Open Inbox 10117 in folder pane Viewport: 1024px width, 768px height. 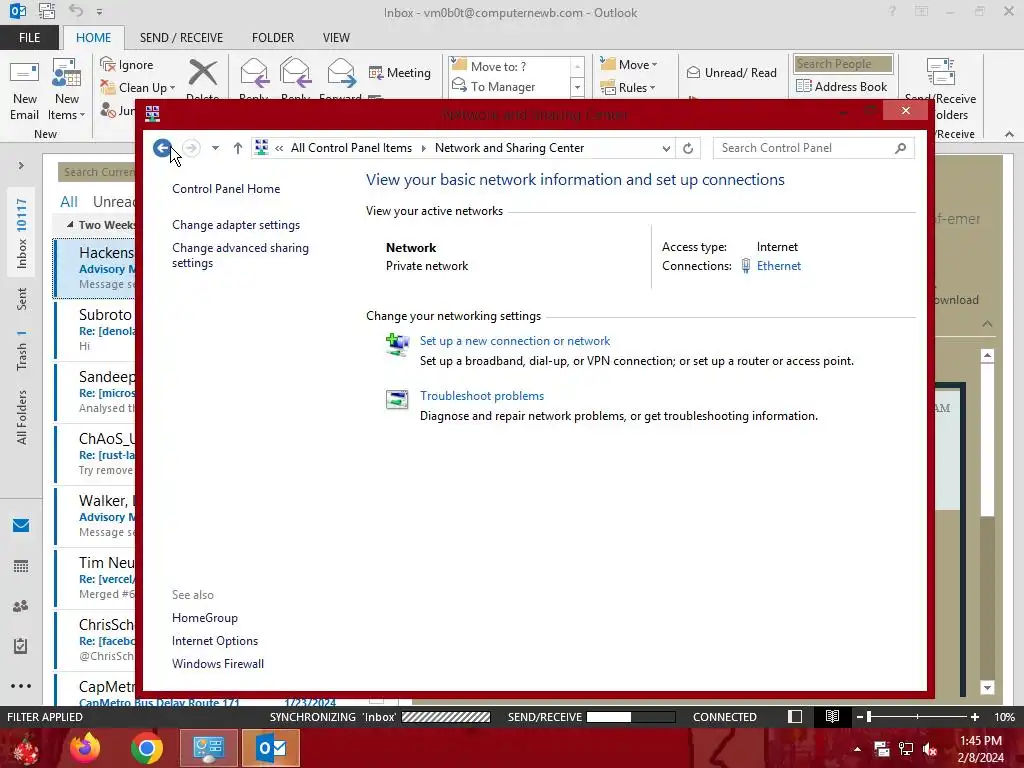pyautogui.click(x=22, y=233)
